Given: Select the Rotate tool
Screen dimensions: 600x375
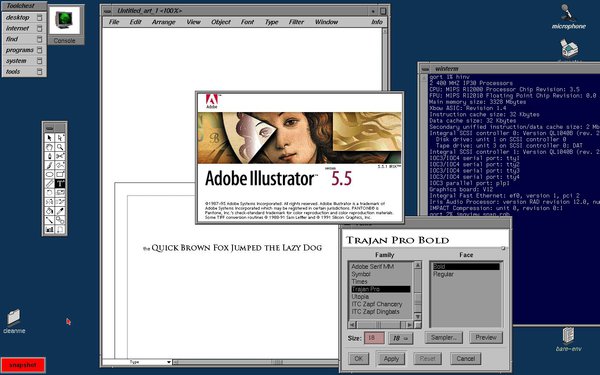Looking at the screenshot, I should [49, 193].
